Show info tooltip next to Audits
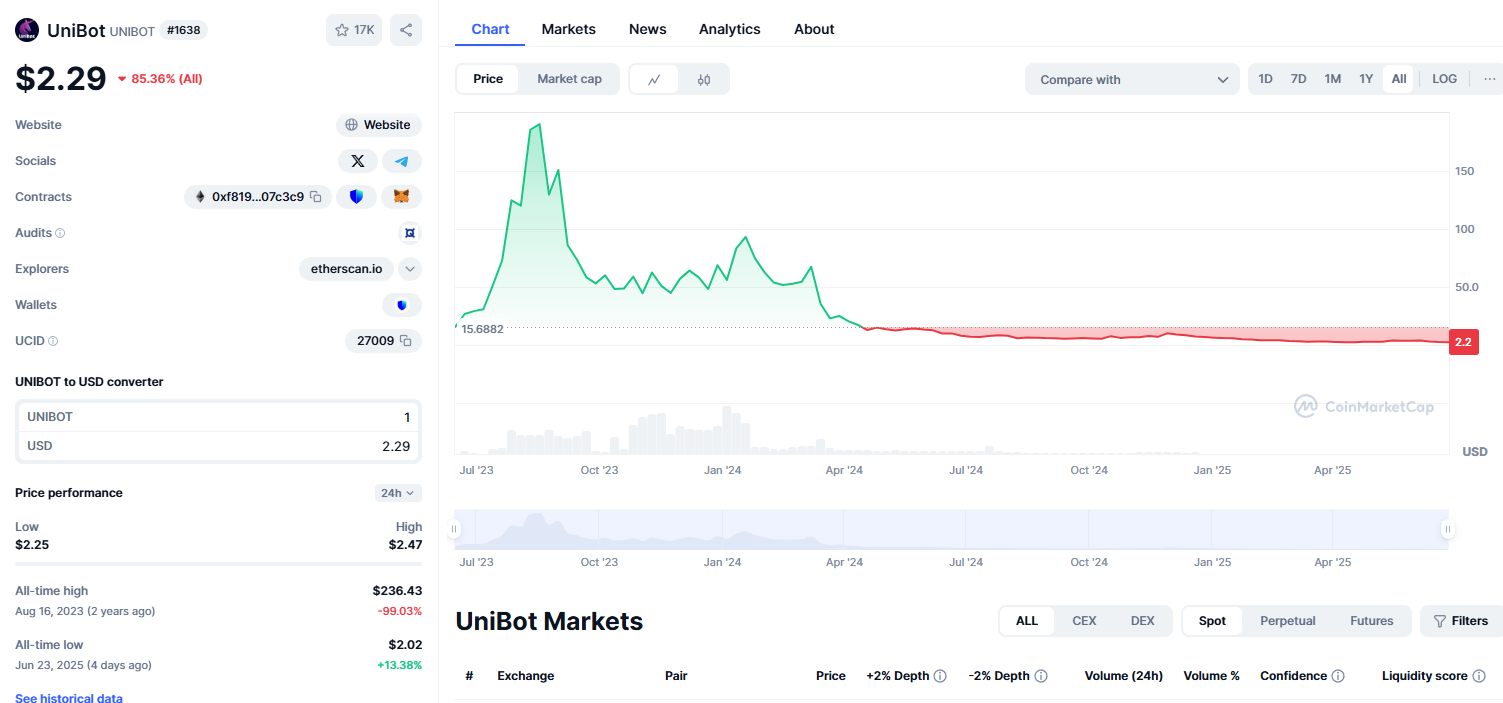 click(60, 233)
